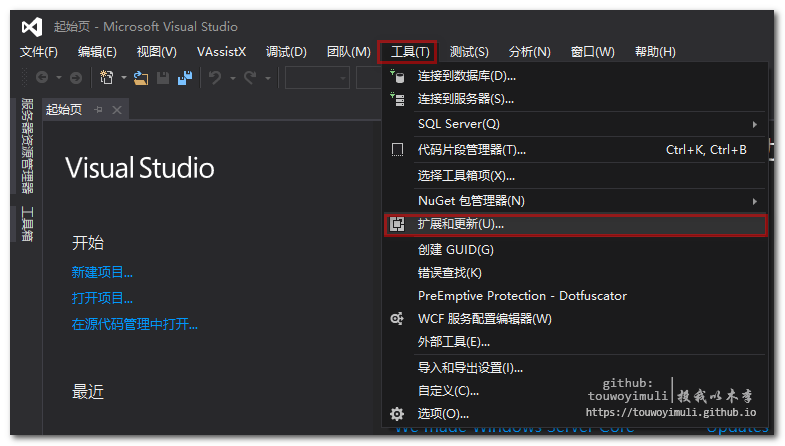Select NuGet 包管理器(N) menu entry
The width and height of the screenshot is (785, 446).
(575, 201)
